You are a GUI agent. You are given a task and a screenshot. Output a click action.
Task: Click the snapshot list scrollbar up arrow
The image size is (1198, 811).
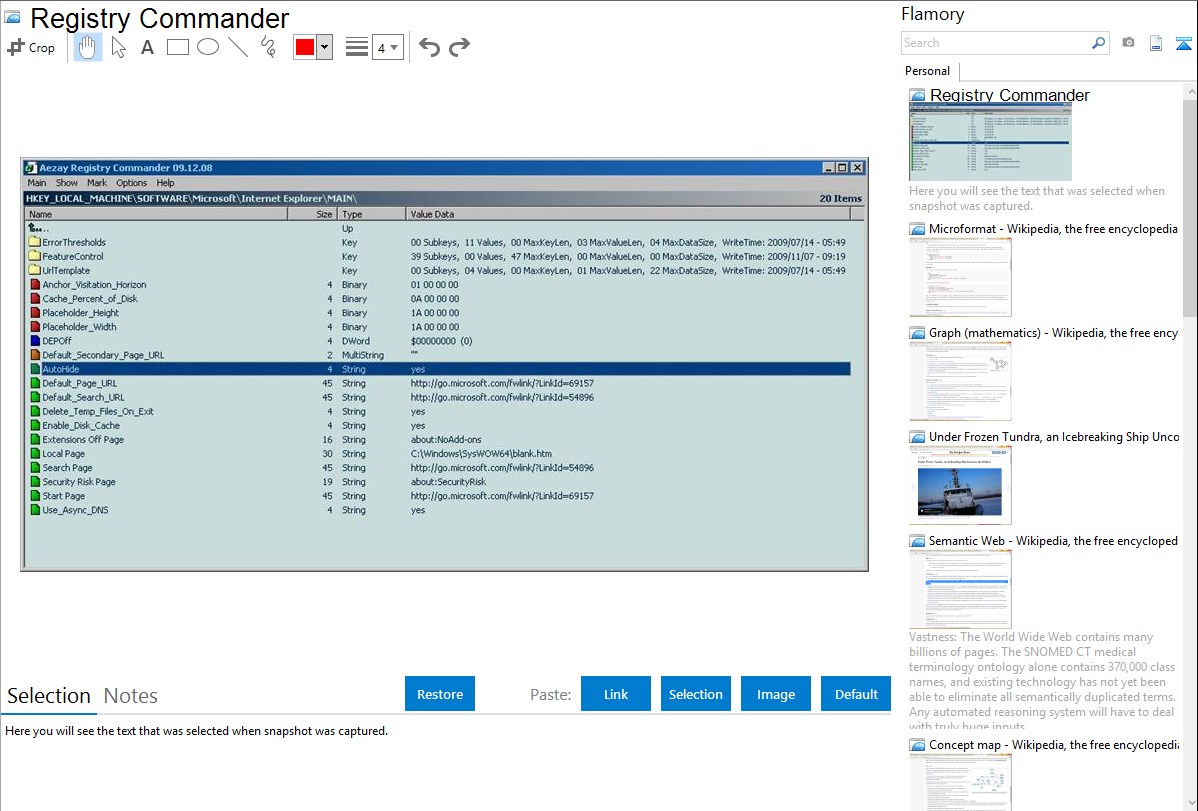pos(1190,92)
